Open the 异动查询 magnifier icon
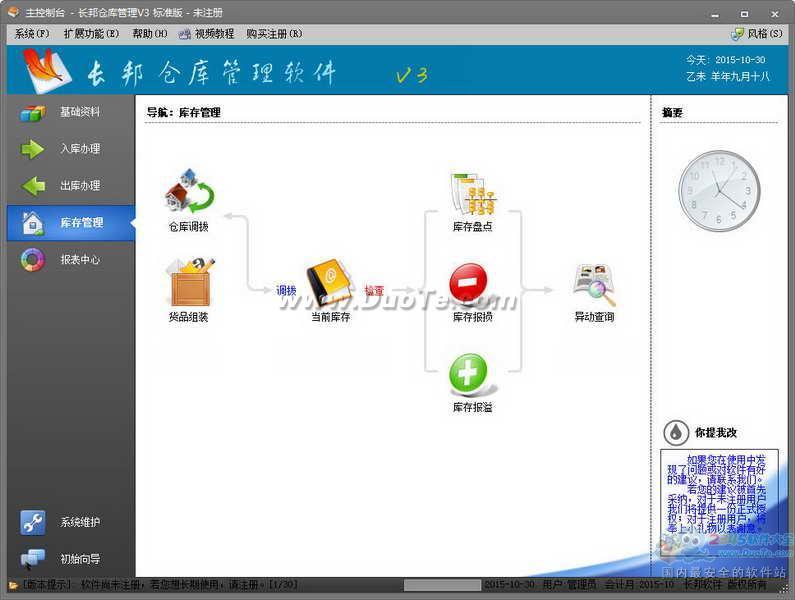Screen dimensions: 795x600 click(x=594, y=285)
